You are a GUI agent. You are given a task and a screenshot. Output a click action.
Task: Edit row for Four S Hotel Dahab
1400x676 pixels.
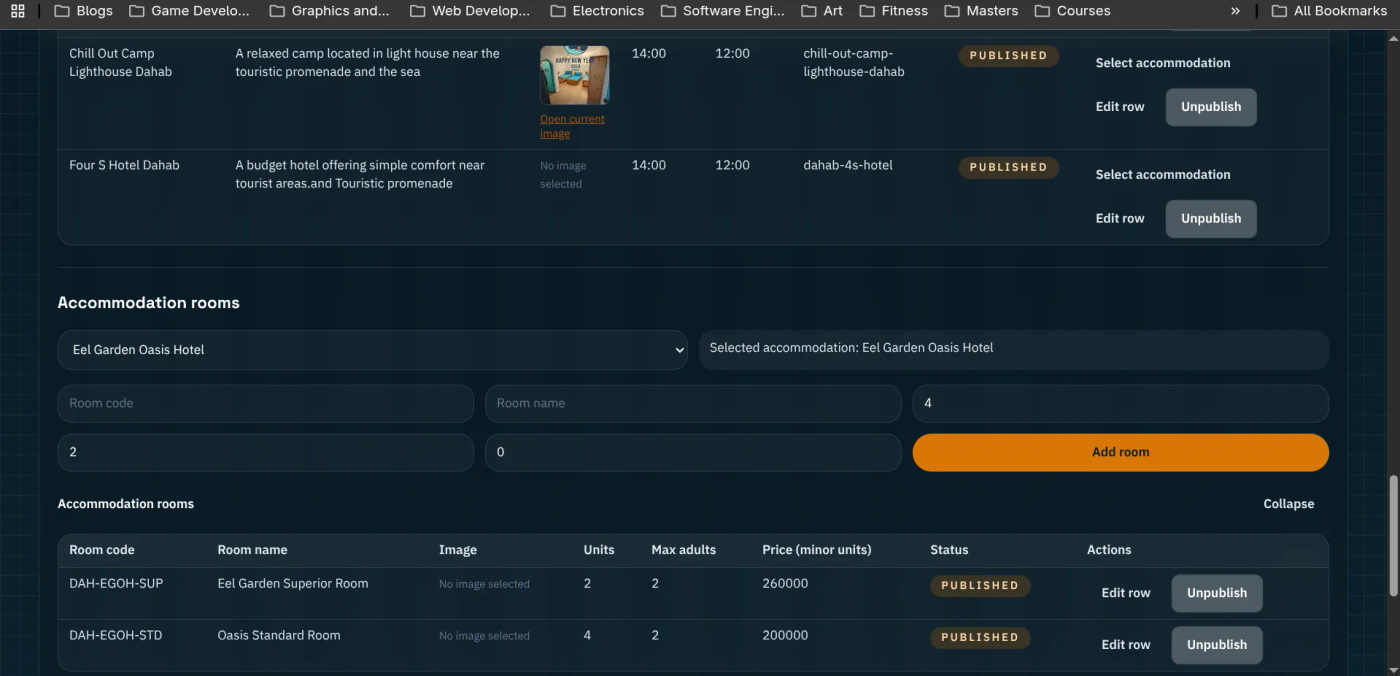(x=1119, y=219)
